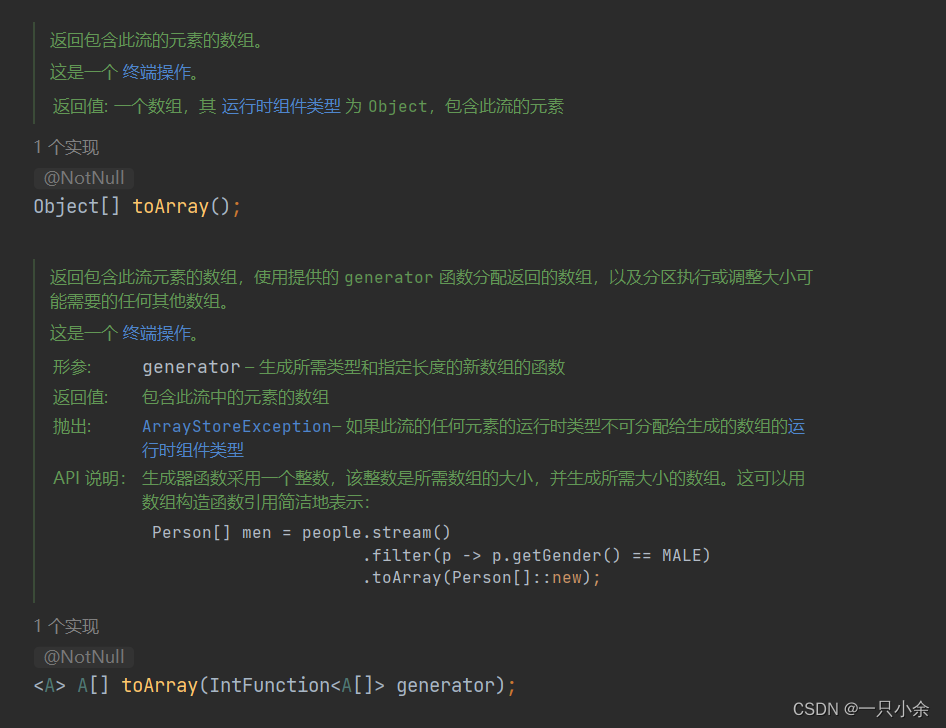Click the toArray method name in Object[] toArray()
946x728 pixels.
(x=170, y=207)
